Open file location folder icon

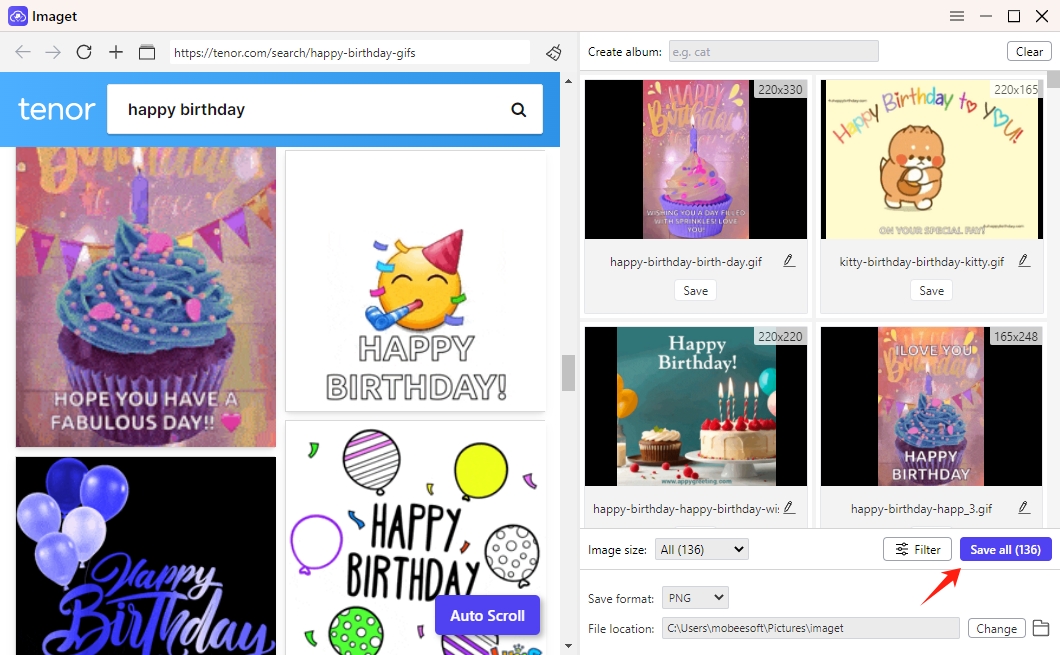point(1041,628)
